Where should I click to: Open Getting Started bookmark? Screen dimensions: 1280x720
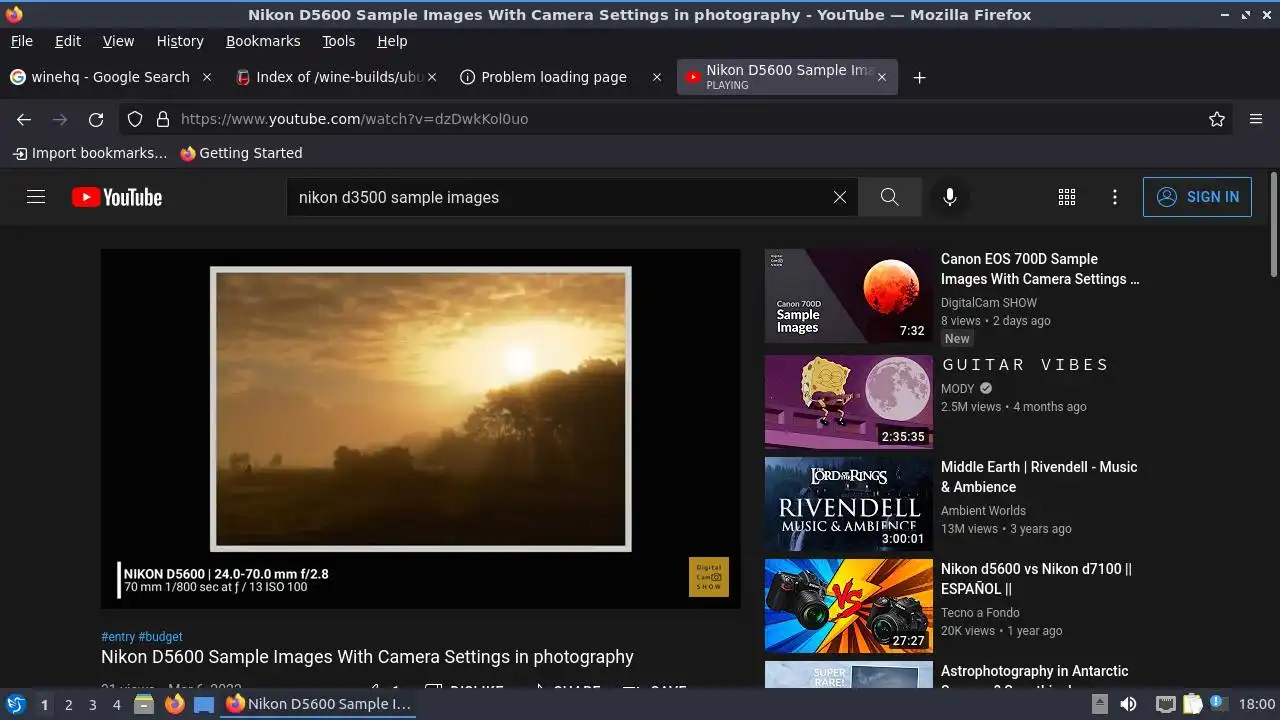[241, 153]
